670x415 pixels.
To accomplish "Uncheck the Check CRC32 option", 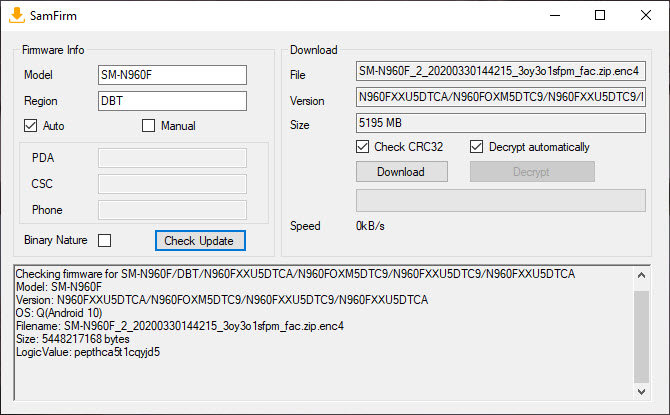I will tap(362, 147).
